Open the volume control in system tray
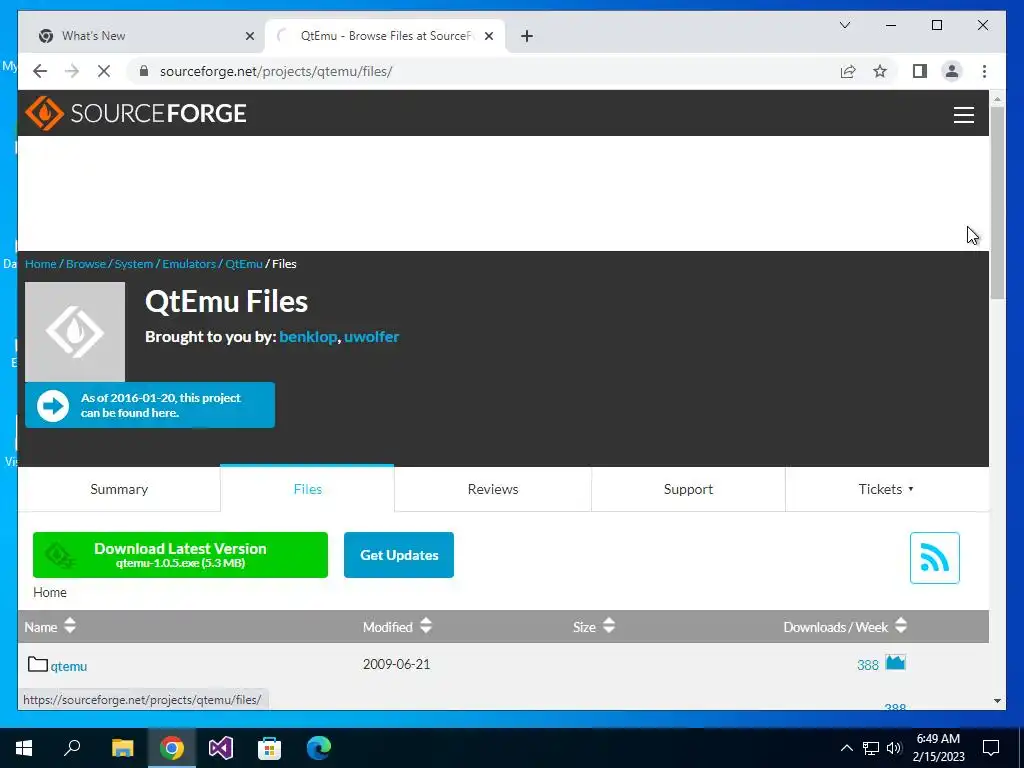This screenshot has width=1024, height=768. point(894,748)
